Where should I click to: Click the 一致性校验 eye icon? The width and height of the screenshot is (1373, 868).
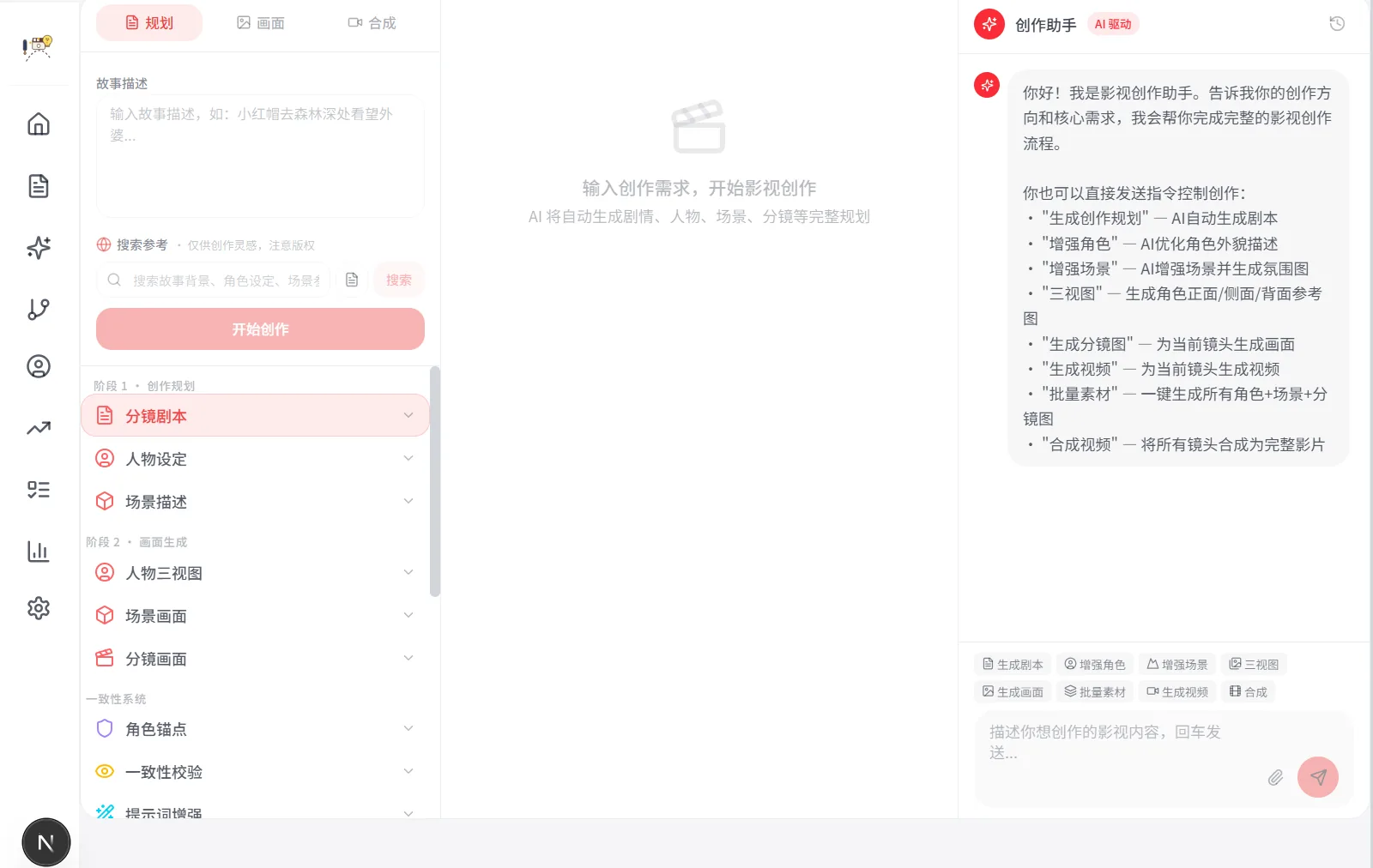105,771
